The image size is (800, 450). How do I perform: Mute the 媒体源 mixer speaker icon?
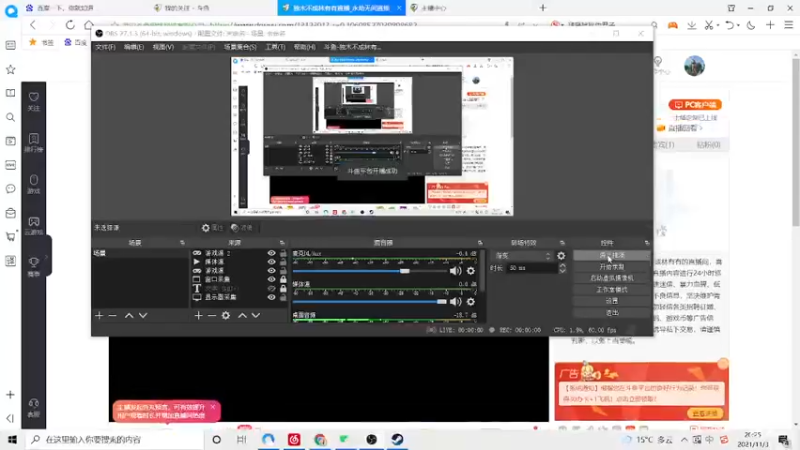(455, 302)
